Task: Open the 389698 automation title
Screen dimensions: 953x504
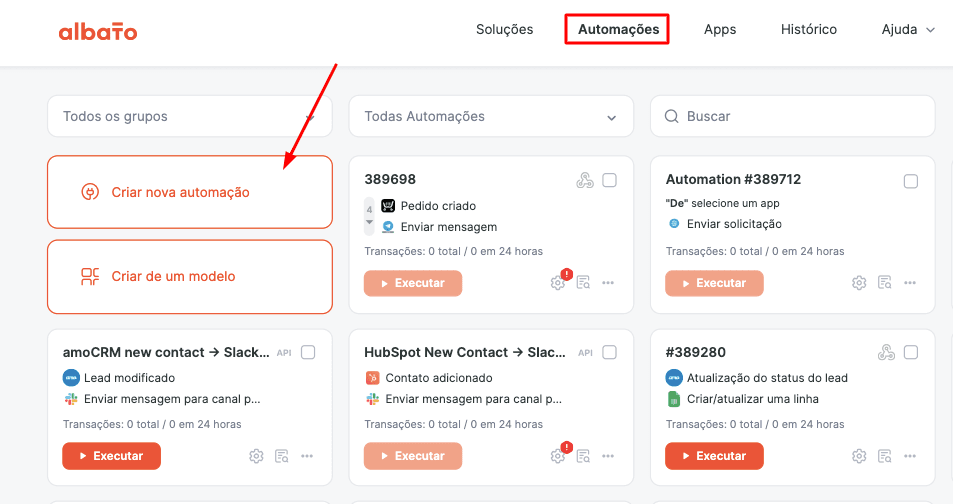Action: coord(390,179)
